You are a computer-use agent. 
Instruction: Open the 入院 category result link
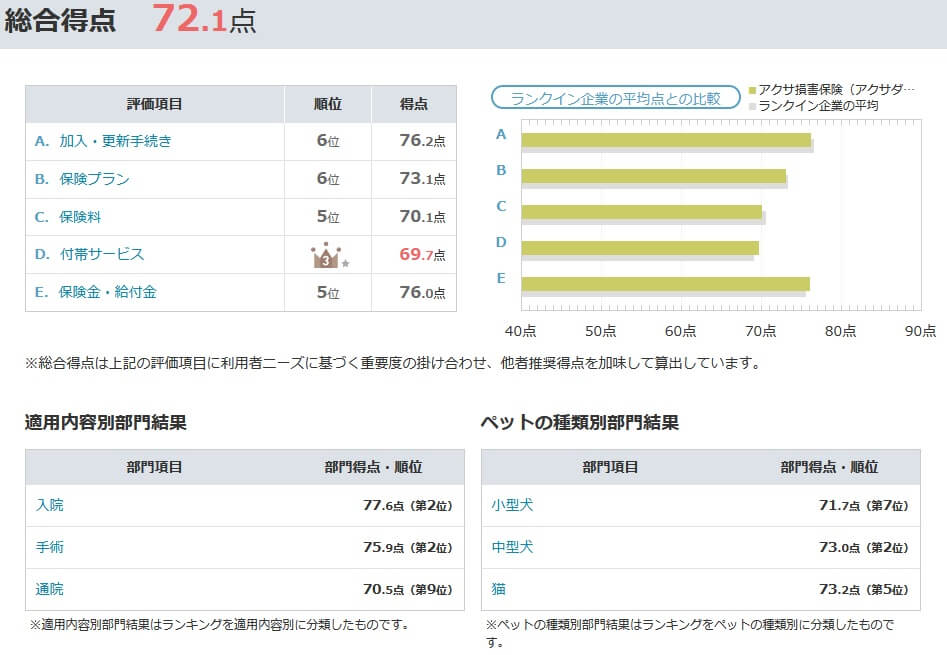tap(49, 505)
